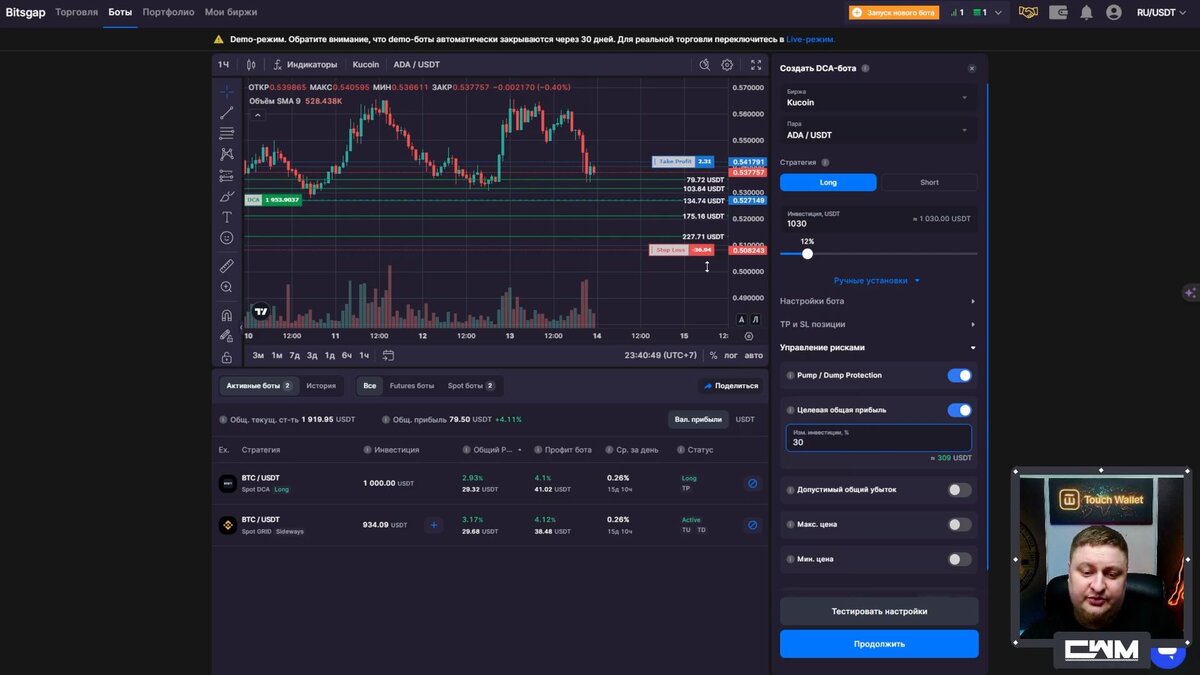The image size is (1200, 675).
Task: Open the Пара ADA / USDT dropdown
Action: (879, 130)
